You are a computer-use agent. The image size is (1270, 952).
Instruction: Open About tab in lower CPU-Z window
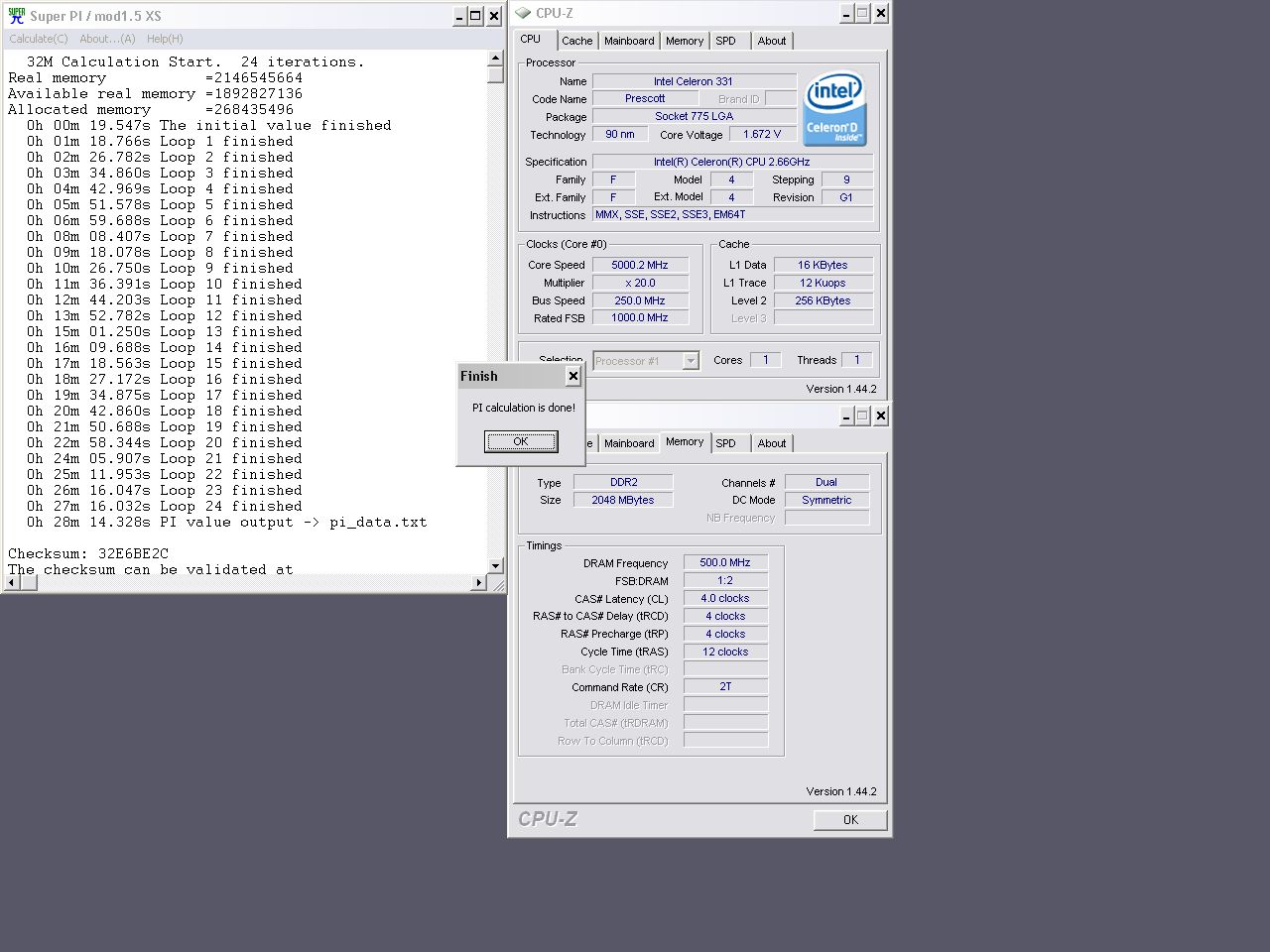[x=772, y=443]
